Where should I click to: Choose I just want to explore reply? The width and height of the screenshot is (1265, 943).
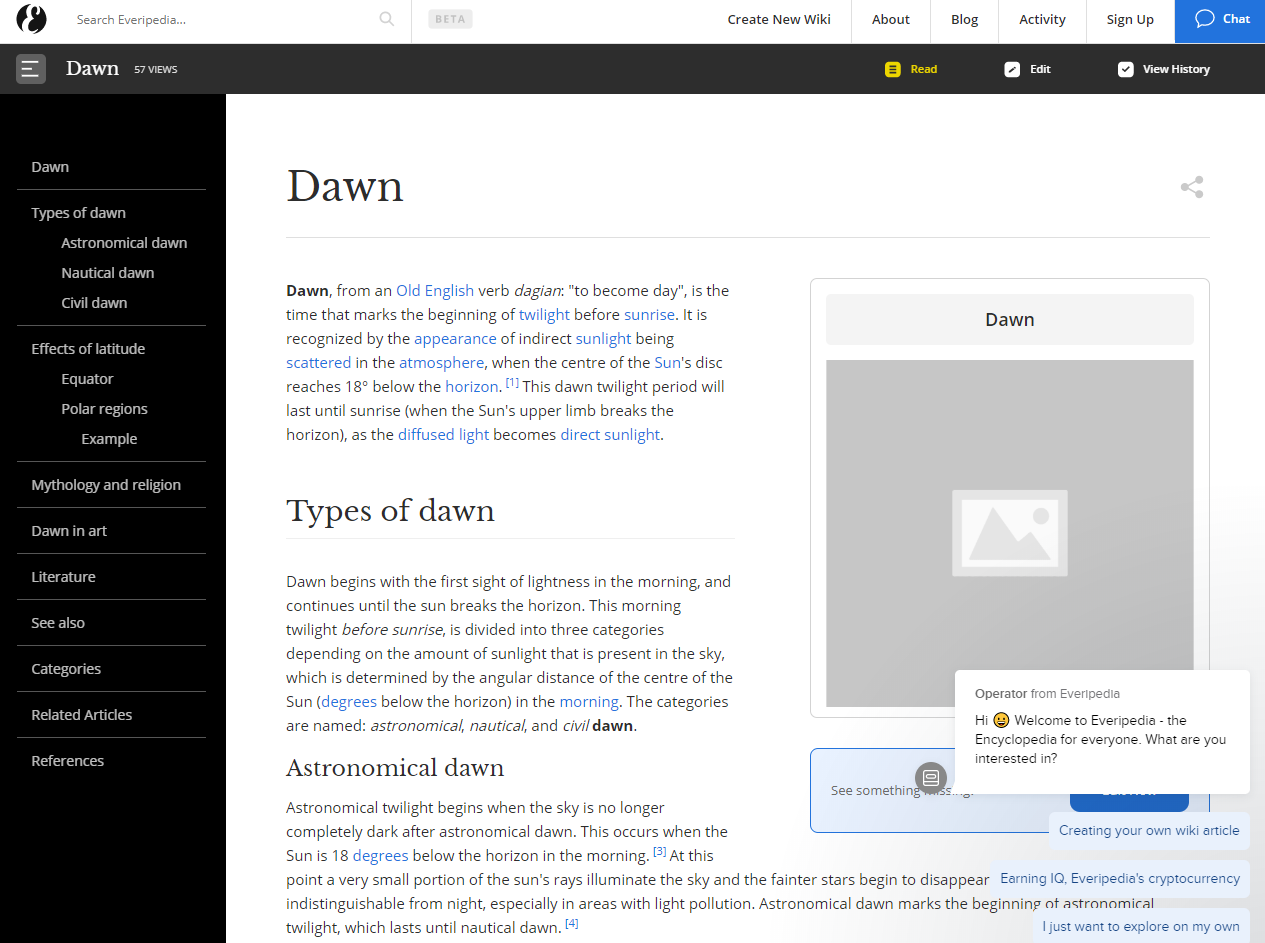tap(1141, 926)
